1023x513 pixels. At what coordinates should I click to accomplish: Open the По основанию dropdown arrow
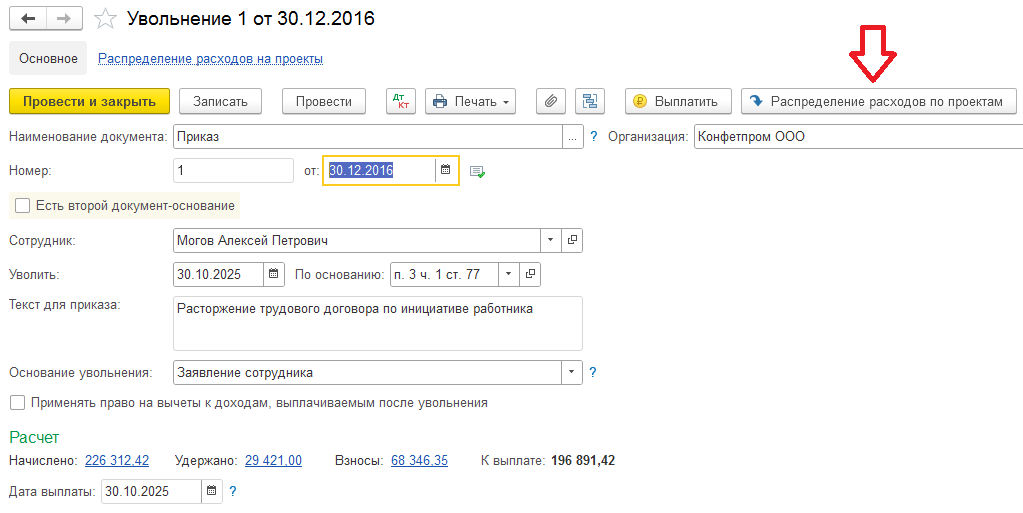tap(509, 274)
